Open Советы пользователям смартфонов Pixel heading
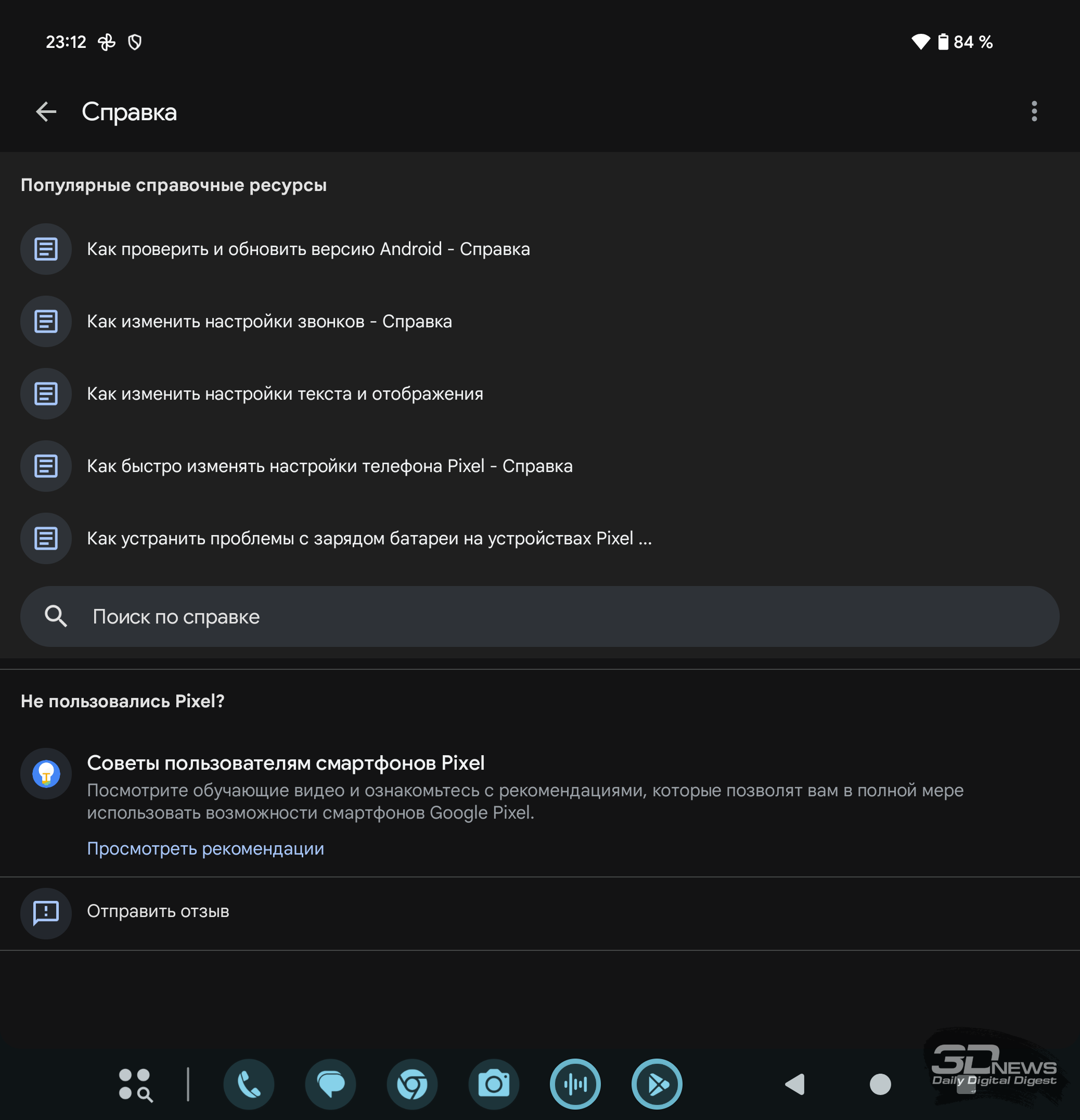Viewport: 1080px width, 1120px height. click(x=286, y=763)
